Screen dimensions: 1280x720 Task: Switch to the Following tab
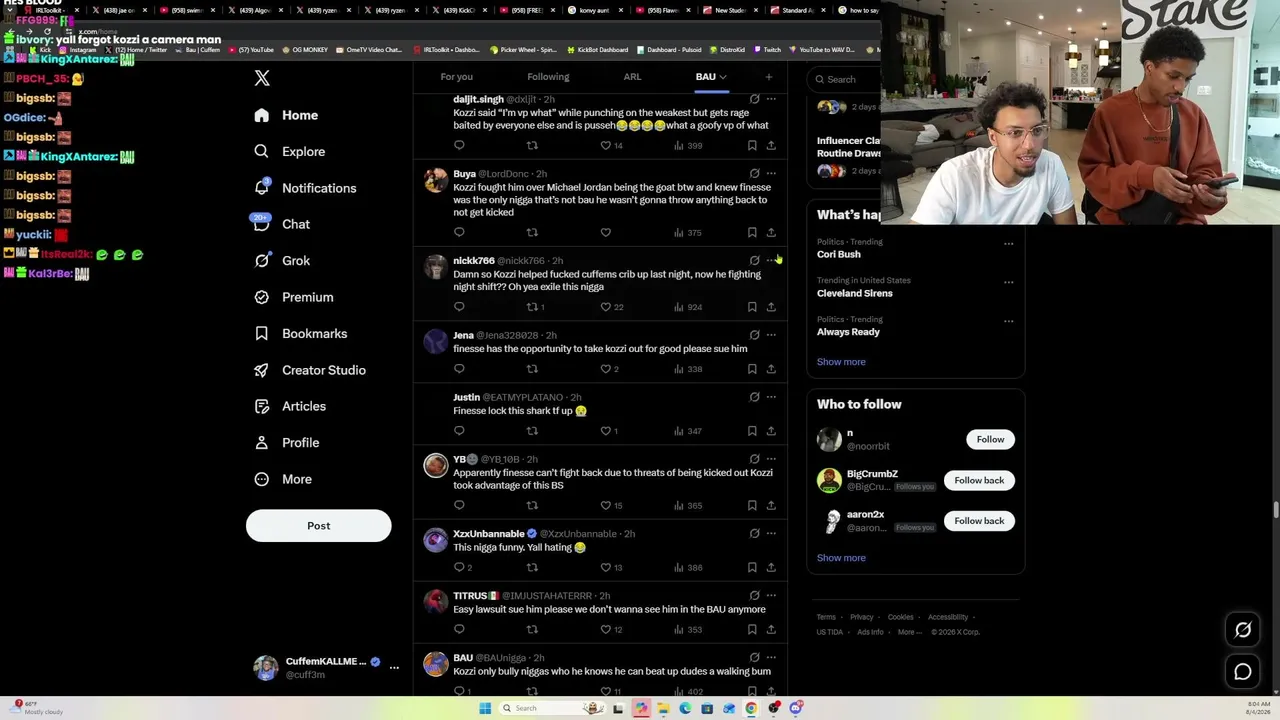coord(548,77)
